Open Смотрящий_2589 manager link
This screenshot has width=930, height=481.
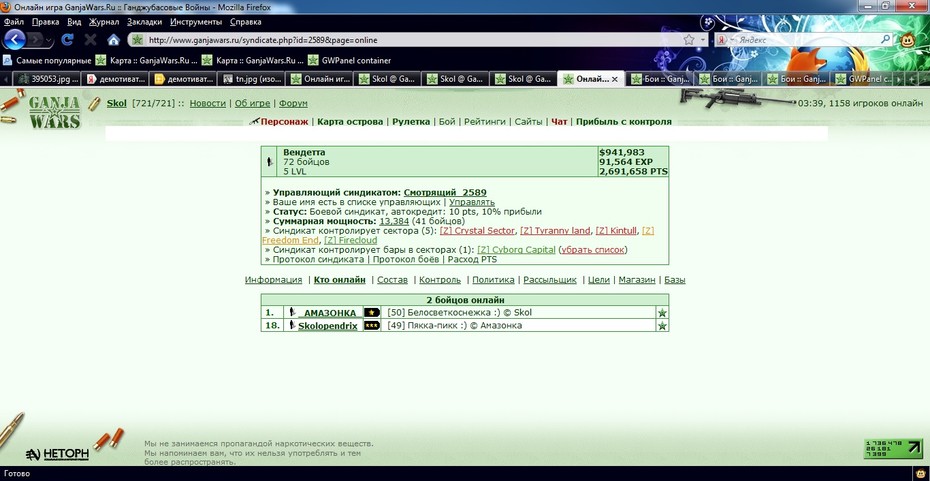click(x=445, y=193)
